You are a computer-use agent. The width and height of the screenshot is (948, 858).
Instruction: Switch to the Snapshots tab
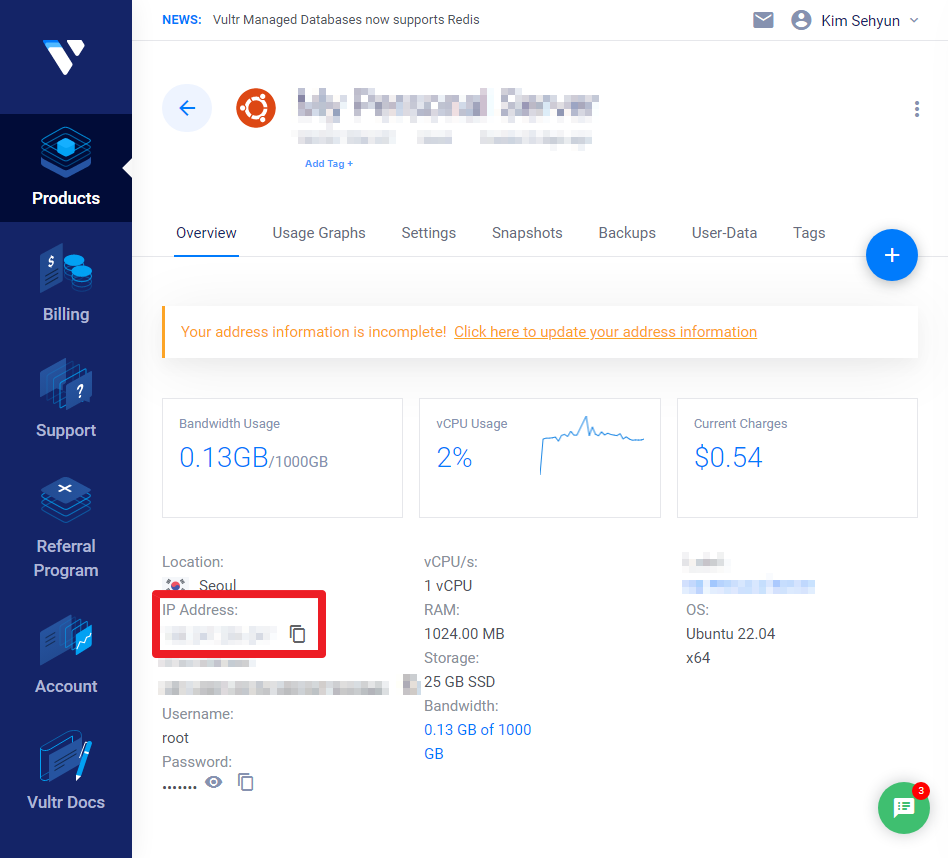(x=527, y=233)
